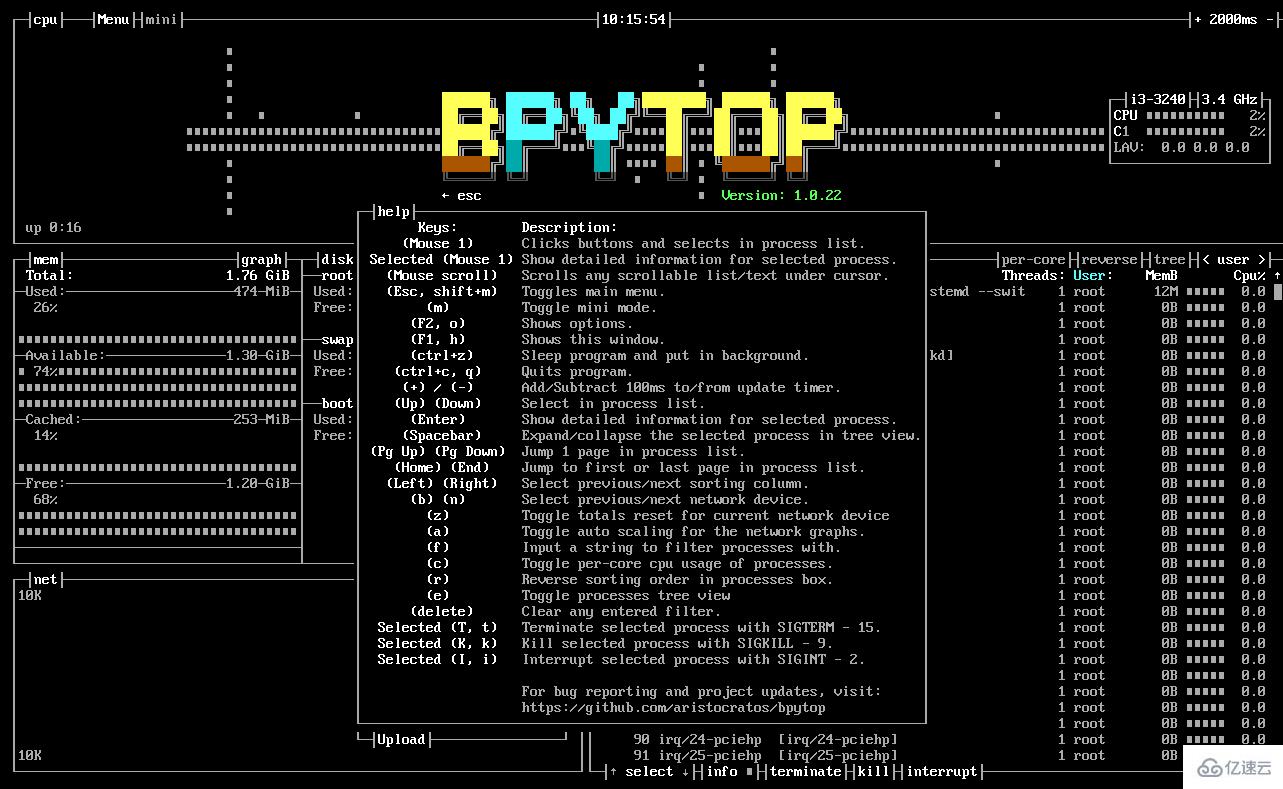Click the user sorting column selector
This screenshot has height=789, width=1283.
(1234, 259)
